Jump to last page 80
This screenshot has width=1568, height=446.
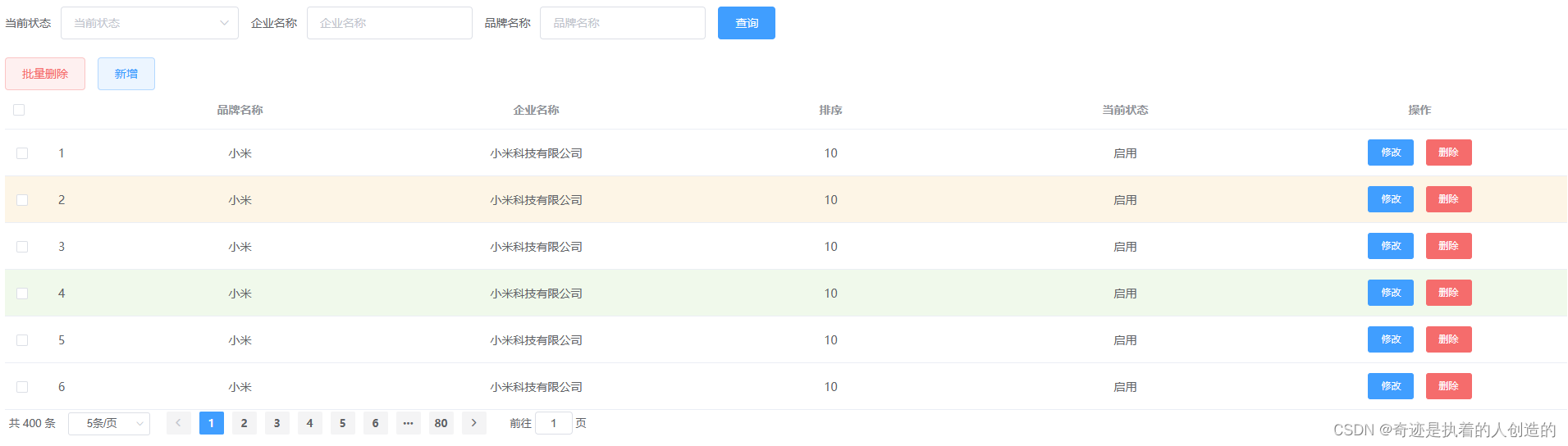pyautogui.click(x=441, y=423)
